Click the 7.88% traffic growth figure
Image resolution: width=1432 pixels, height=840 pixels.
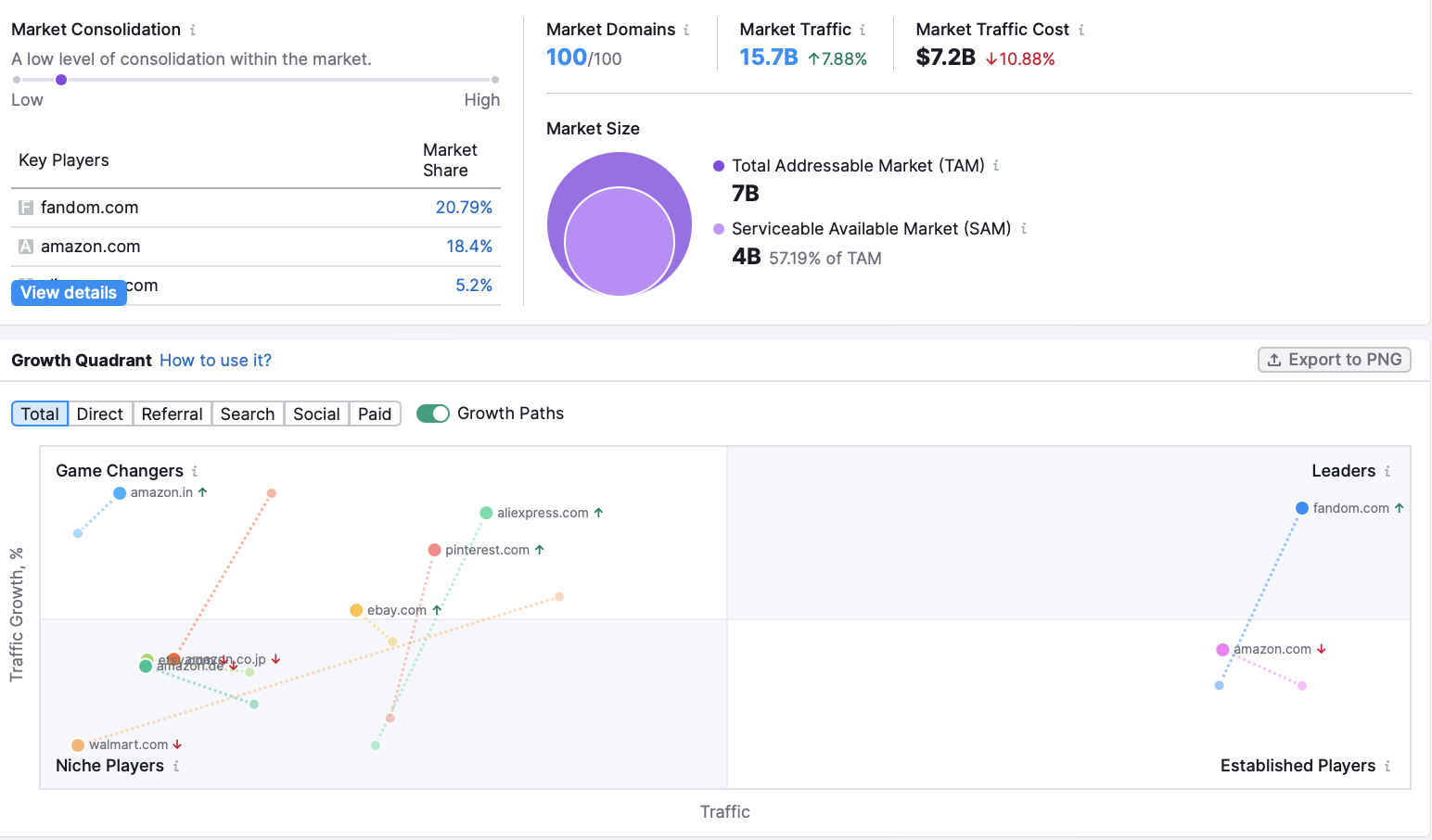[x=837, y=59]
